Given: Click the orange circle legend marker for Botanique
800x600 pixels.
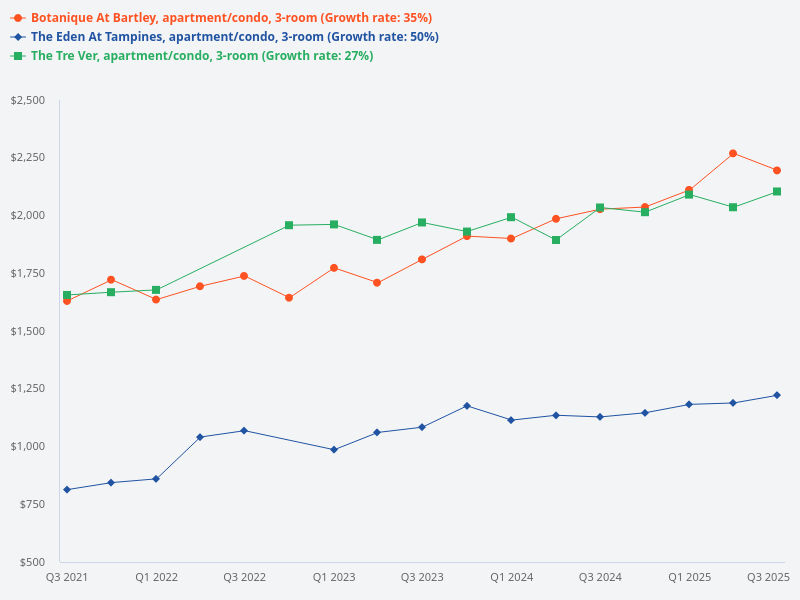Looking at the screenshot, I should (18, 18).
